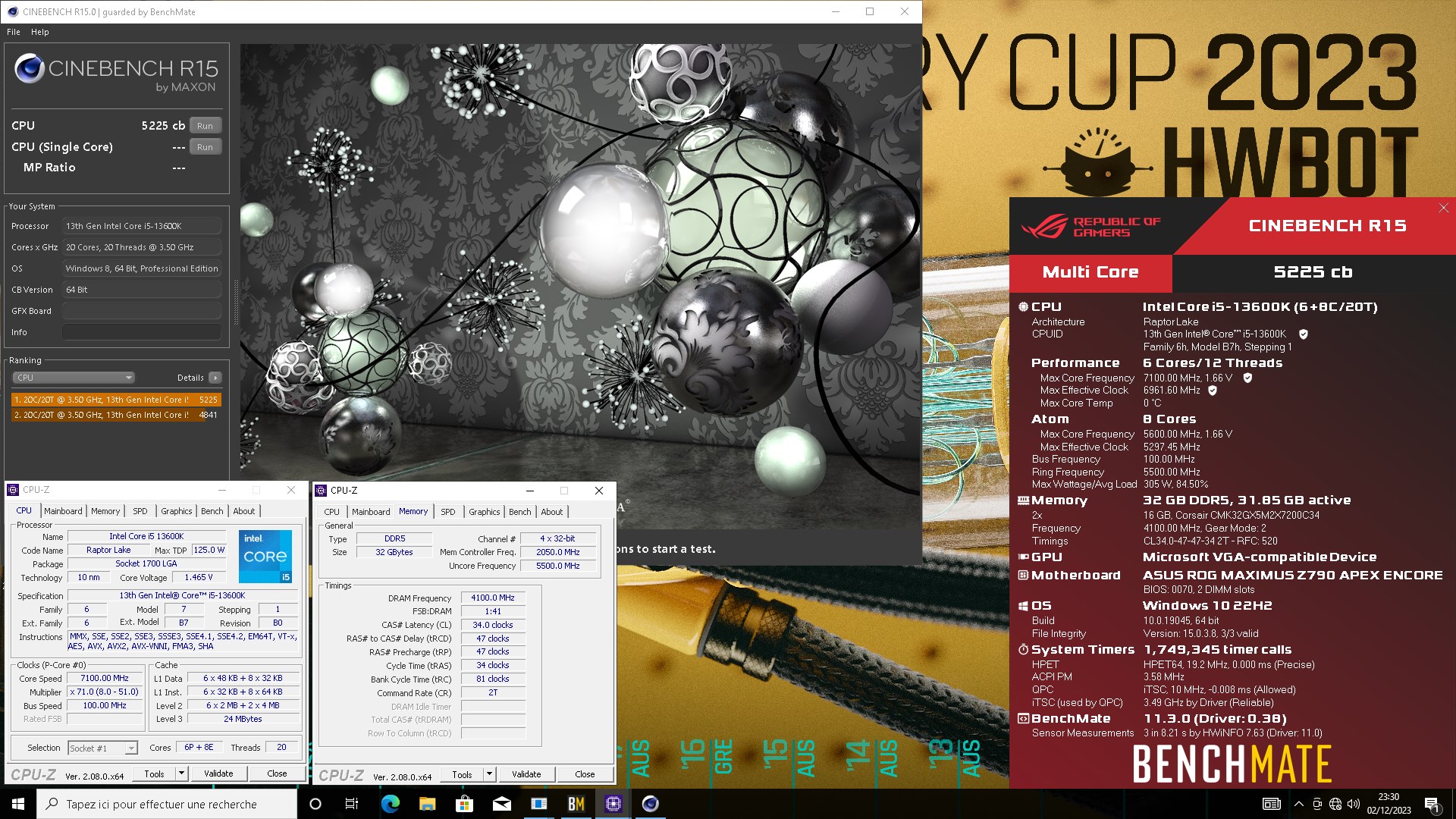
Task: Click Tools button in left CPU-Z window
Action: click(154, 774)
